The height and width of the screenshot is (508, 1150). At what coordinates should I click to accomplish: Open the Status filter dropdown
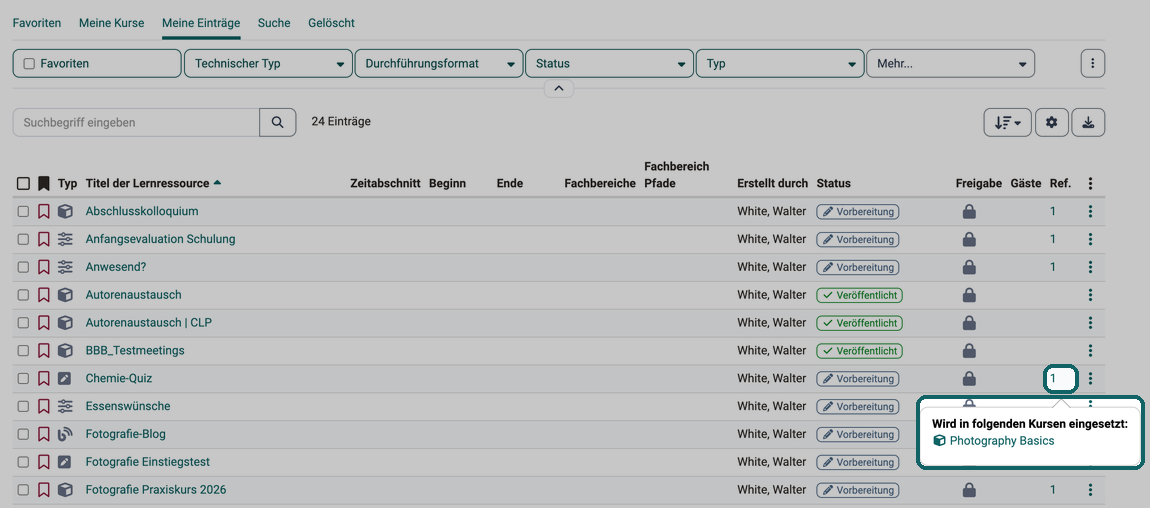click(609, 64)
